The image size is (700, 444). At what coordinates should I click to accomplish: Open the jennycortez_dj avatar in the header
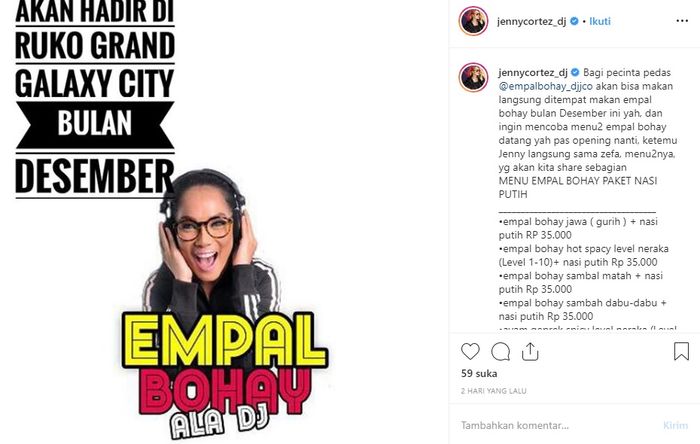[473, 21]
